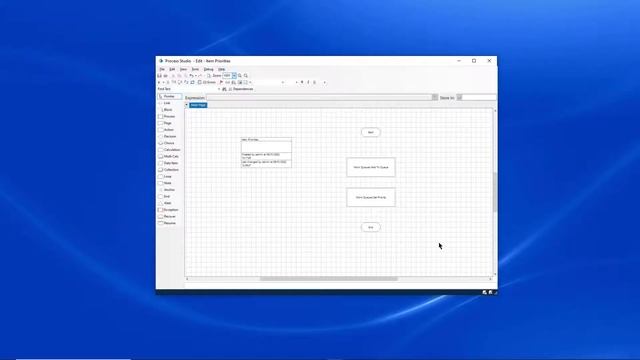This screenshot has height=360, width=640.
Task: Open the Edit menu
Action: [172, 69]
